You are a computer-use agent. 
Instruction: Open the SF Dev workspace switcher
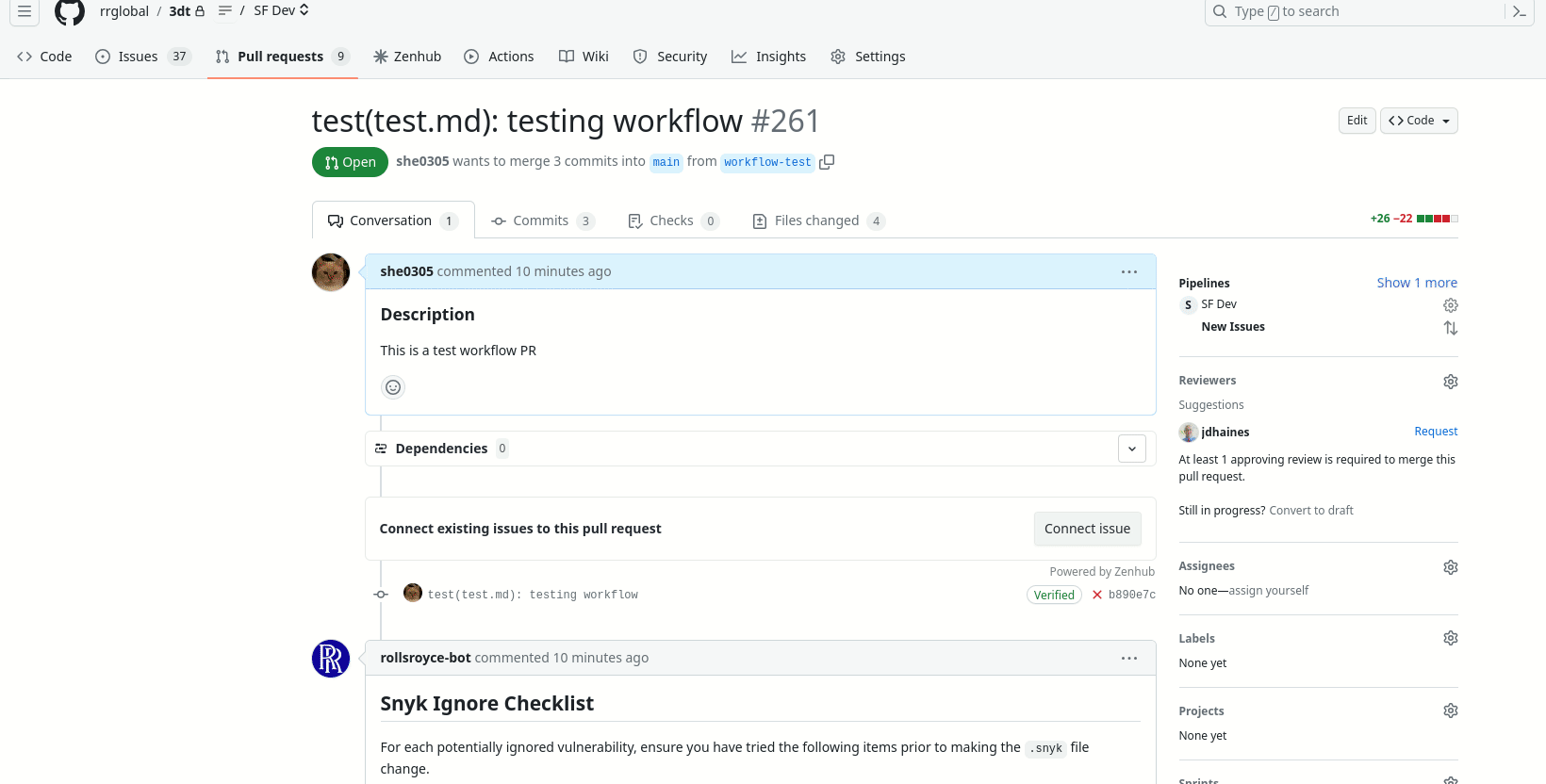pos(281,10)
